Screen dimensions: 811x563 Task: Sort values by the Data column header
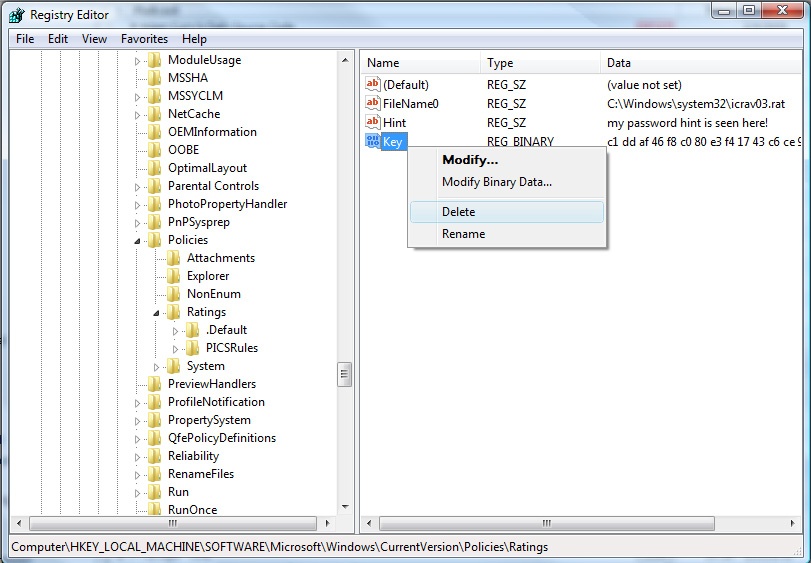701,63
